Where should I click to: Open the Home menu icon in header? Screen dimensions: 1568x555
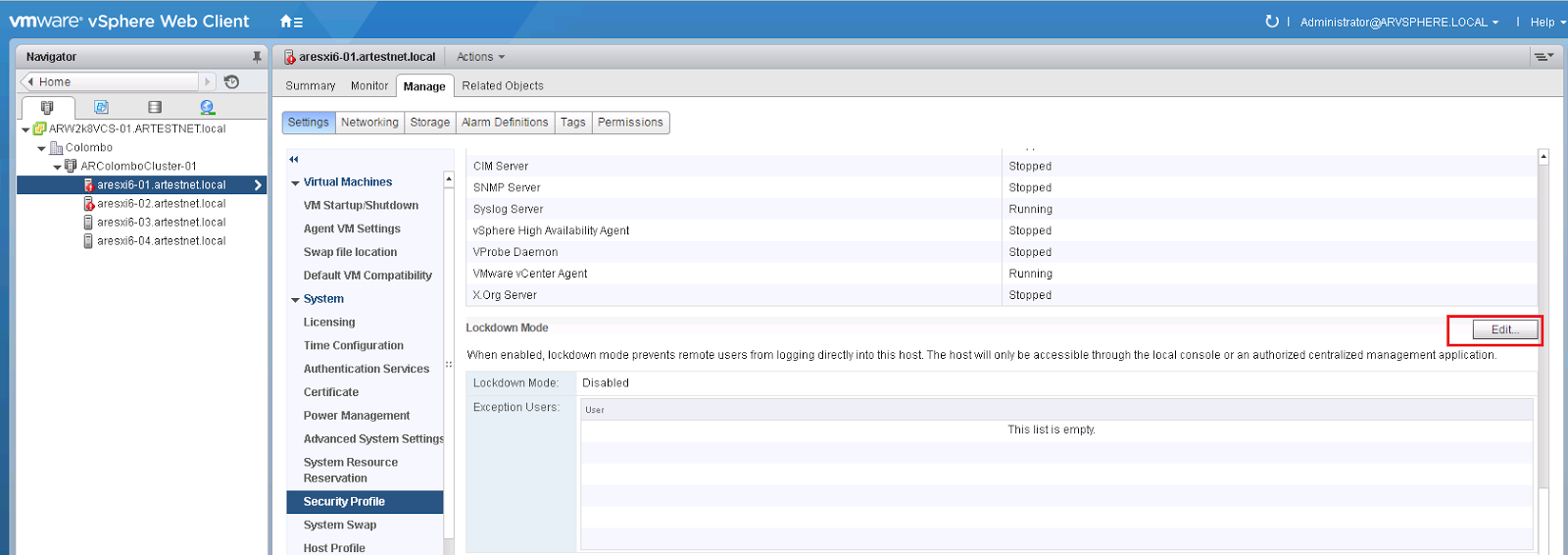[291, 22]
